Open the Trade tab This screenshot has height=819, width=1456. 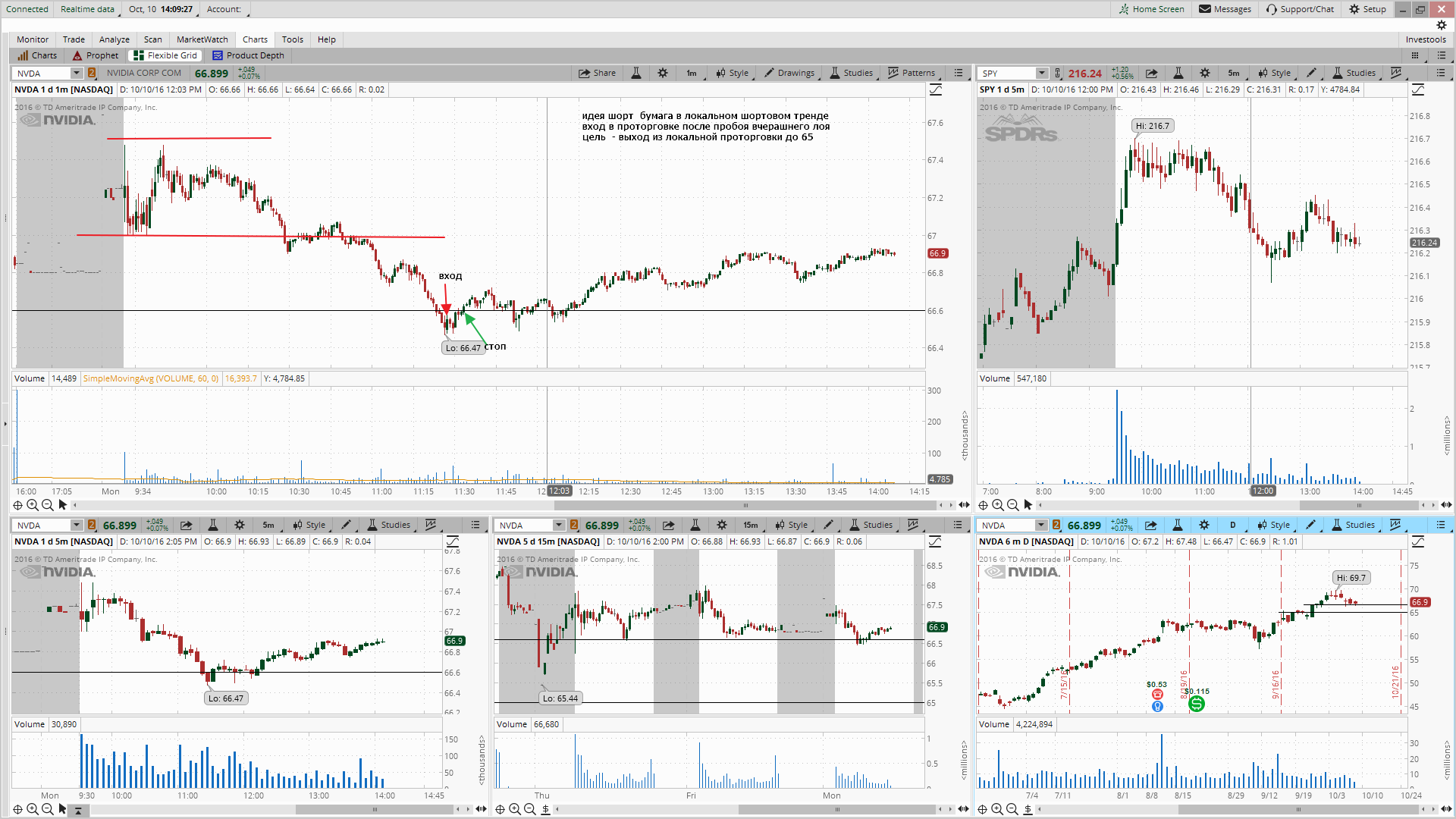coord(74,39)
